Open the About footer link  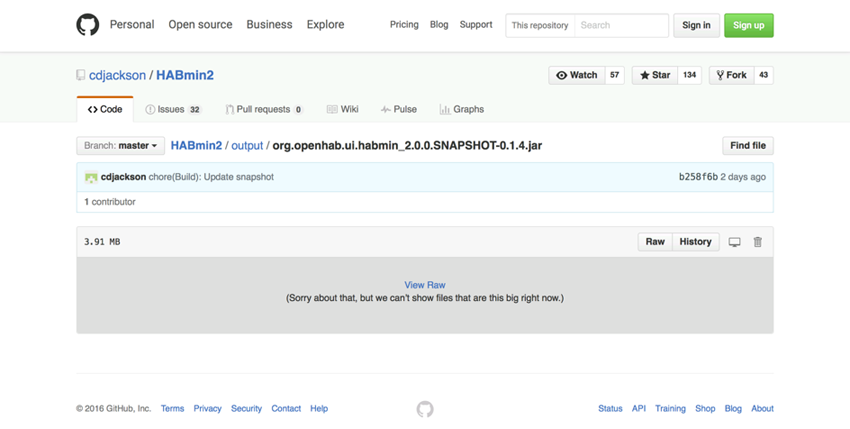[x=762, y=408]
